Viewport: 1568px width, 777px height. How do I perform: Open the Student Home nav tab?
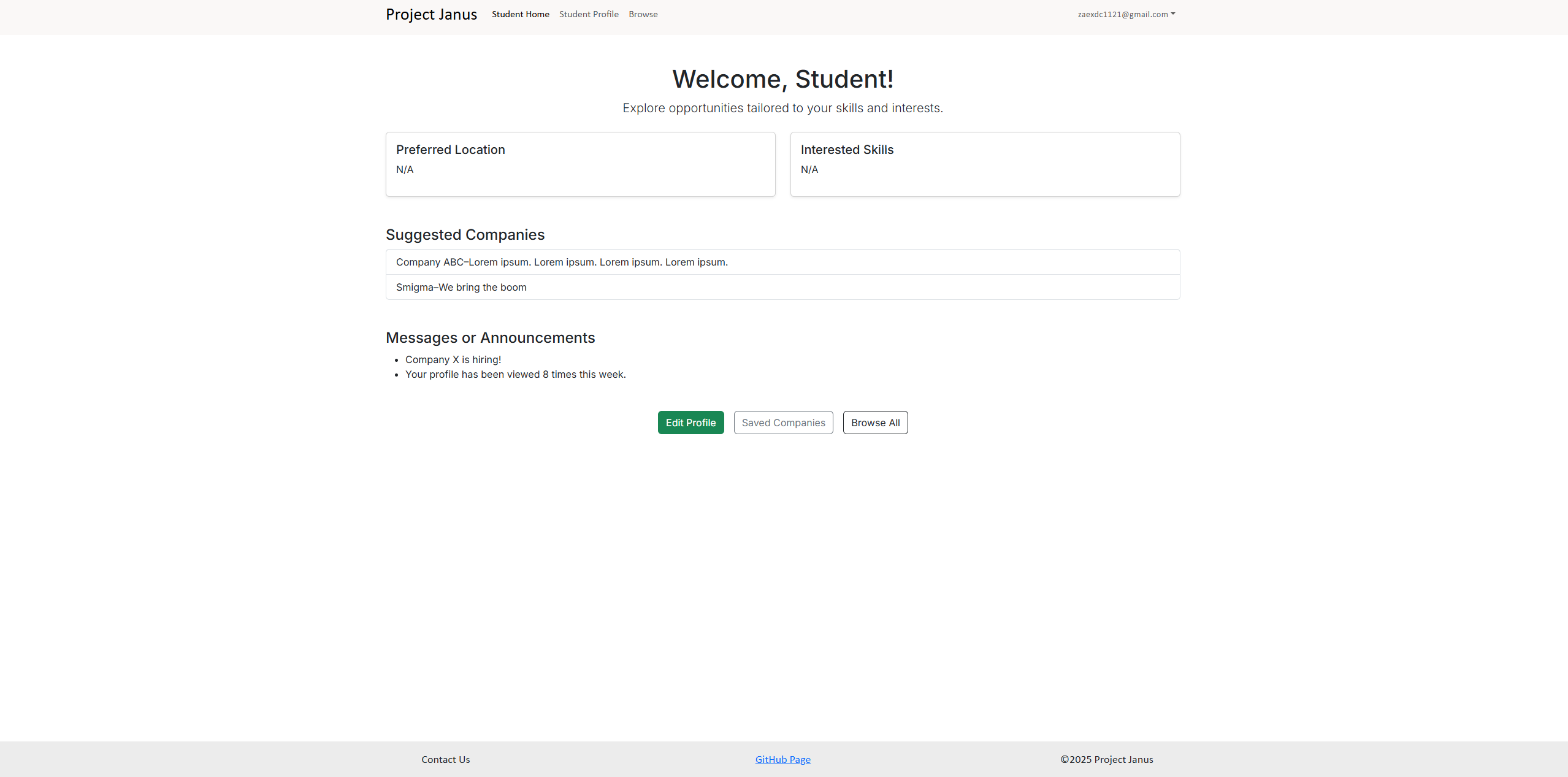click(520, 14)
